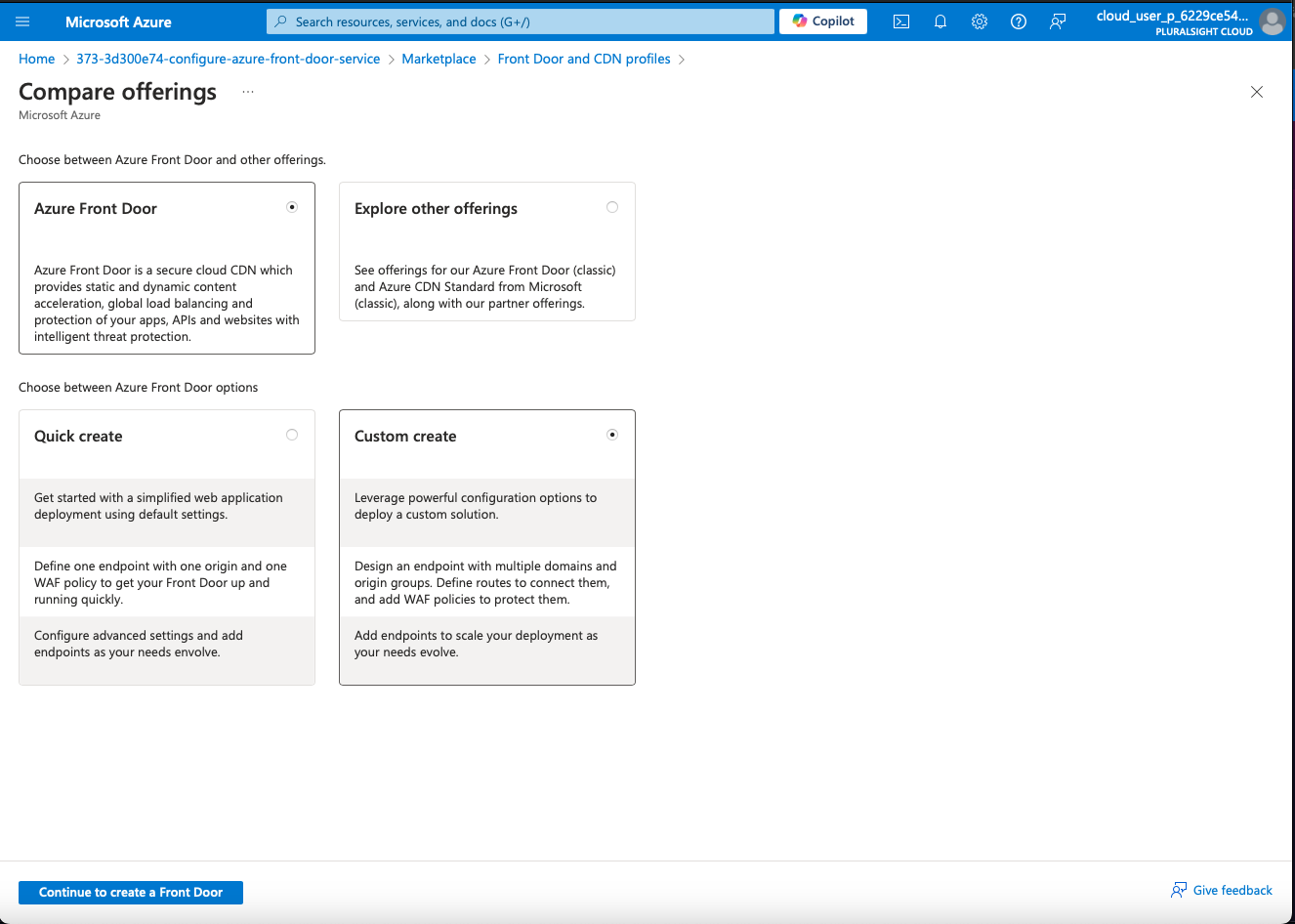Choose the Custom create radio option
The image size is (1295, 924).
pyautogui.click(x=612, y=435)
